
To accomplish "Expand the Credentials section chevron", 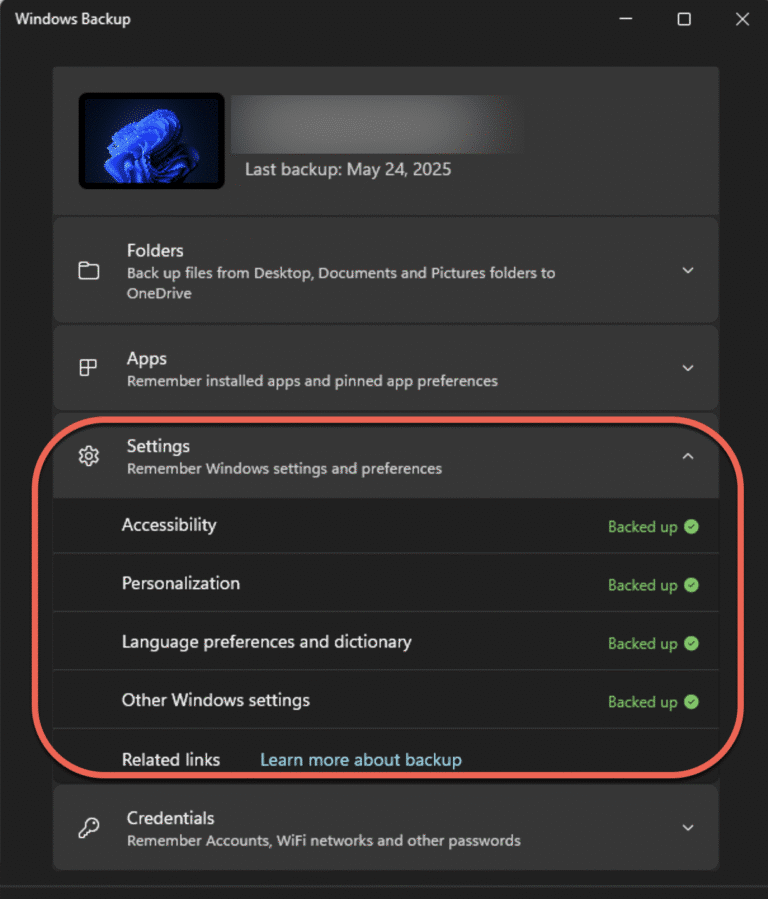I will point(688,828).
